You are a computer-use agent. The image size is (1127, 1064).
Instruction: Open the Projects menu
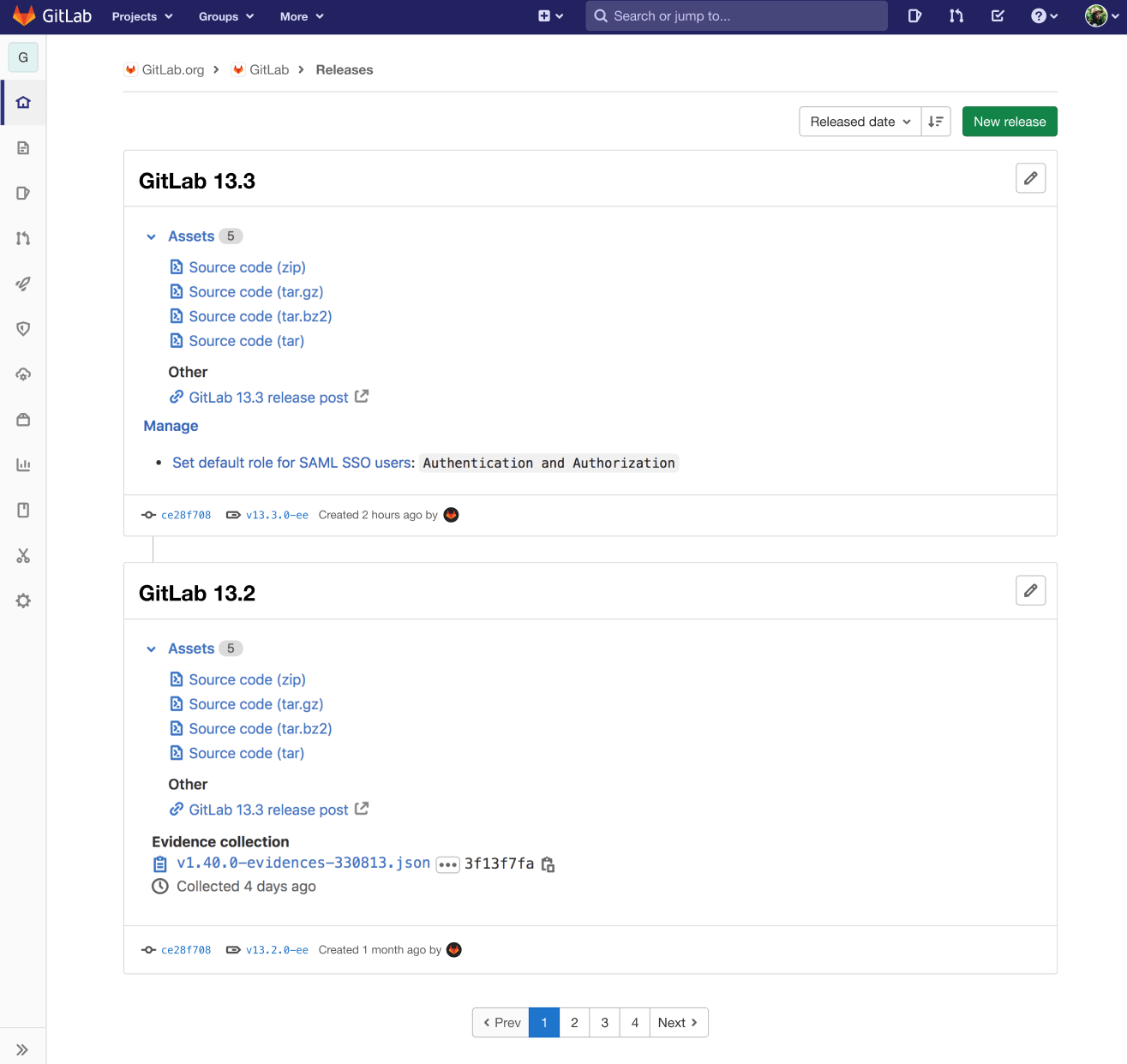pyautogui.click(x=141, y=16)
